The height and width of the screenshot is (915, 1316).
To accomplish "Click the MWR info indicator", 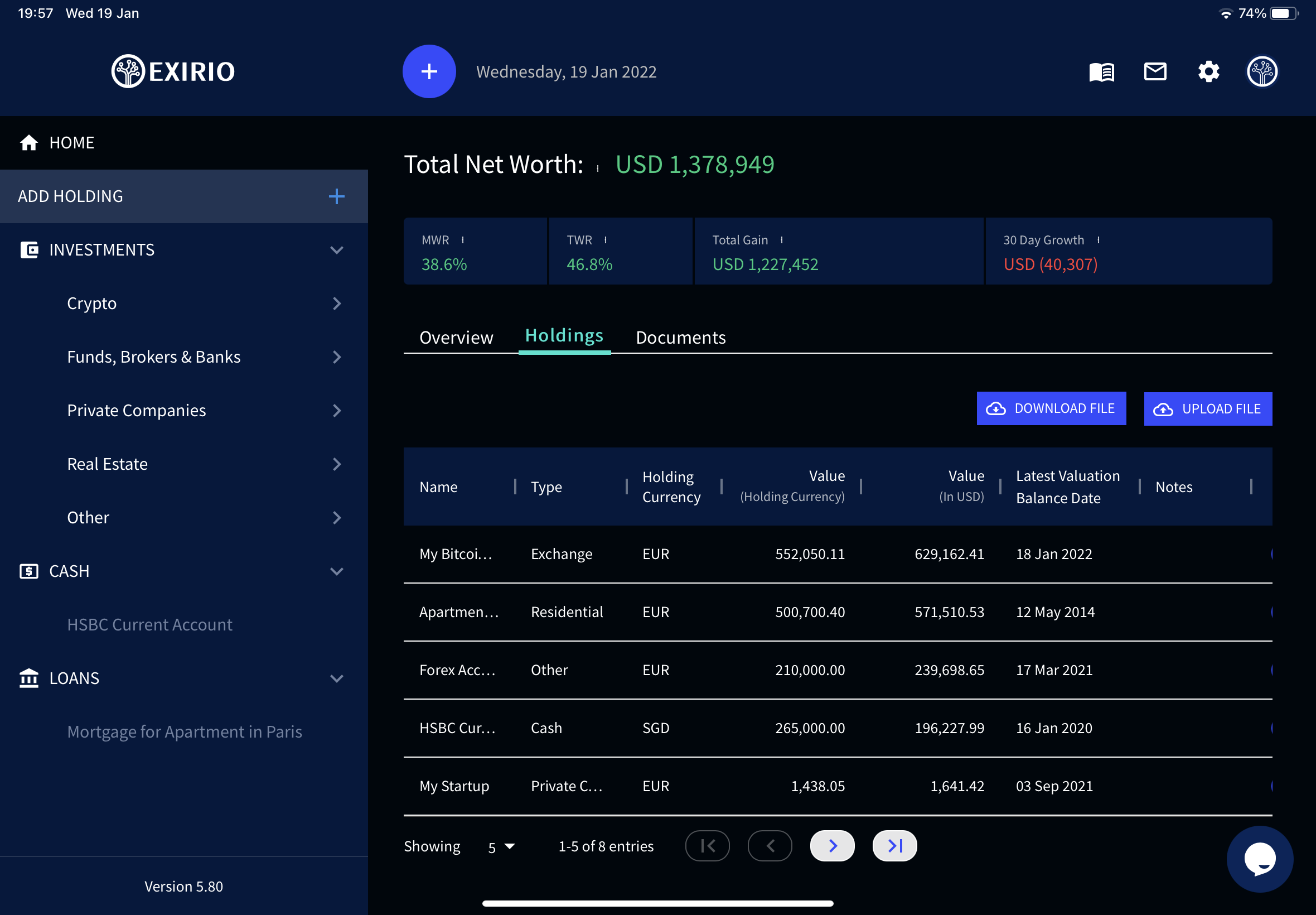I will (464, 240).
